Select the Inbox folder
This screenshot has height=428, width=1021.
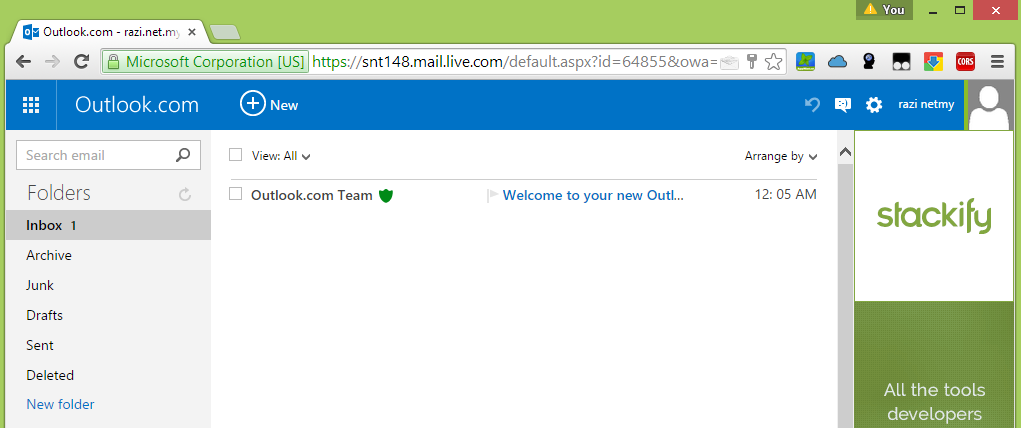pyautogui.click(x=108, y=225)
